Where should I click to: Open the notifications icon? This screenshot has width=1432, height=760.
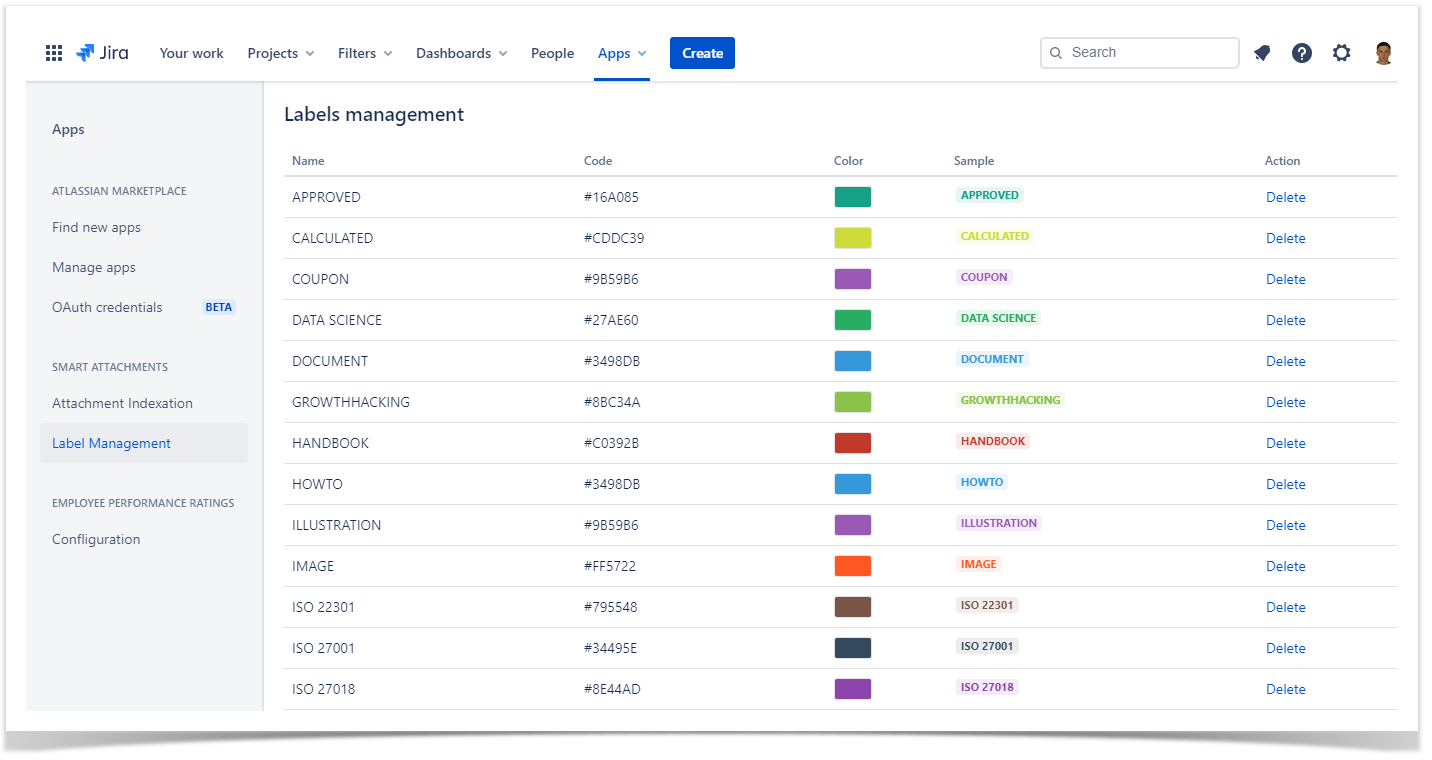[1262, 53]
